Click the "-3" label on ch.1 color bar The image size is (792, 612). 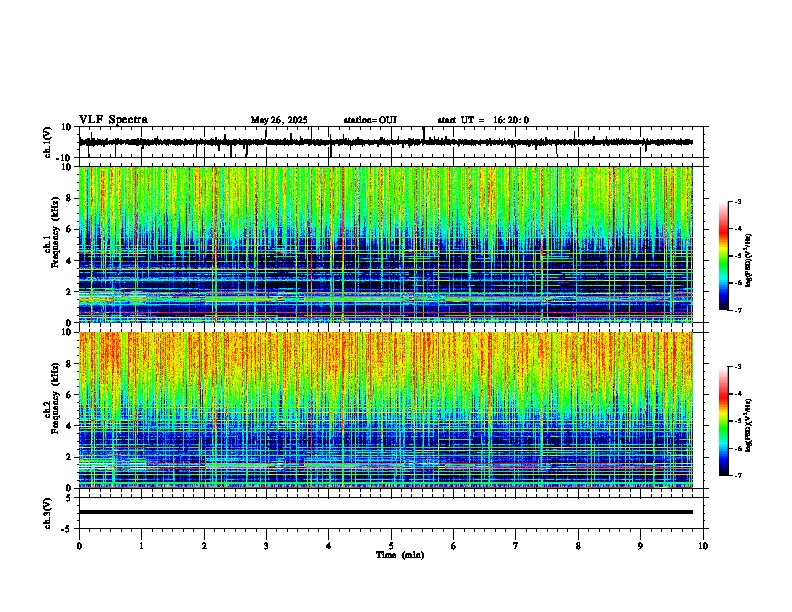(x=737, y=201)
